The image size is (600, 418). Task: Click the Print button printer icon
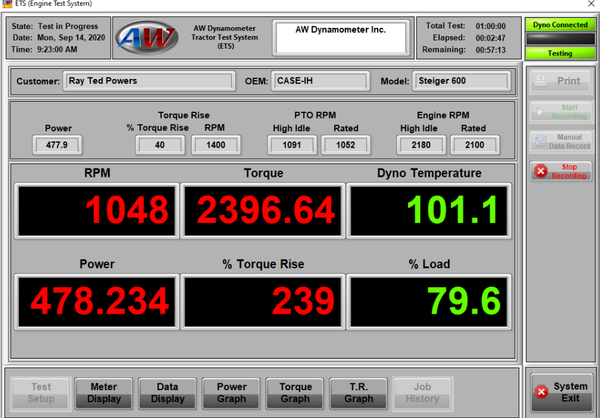click(x=541, y=81)
